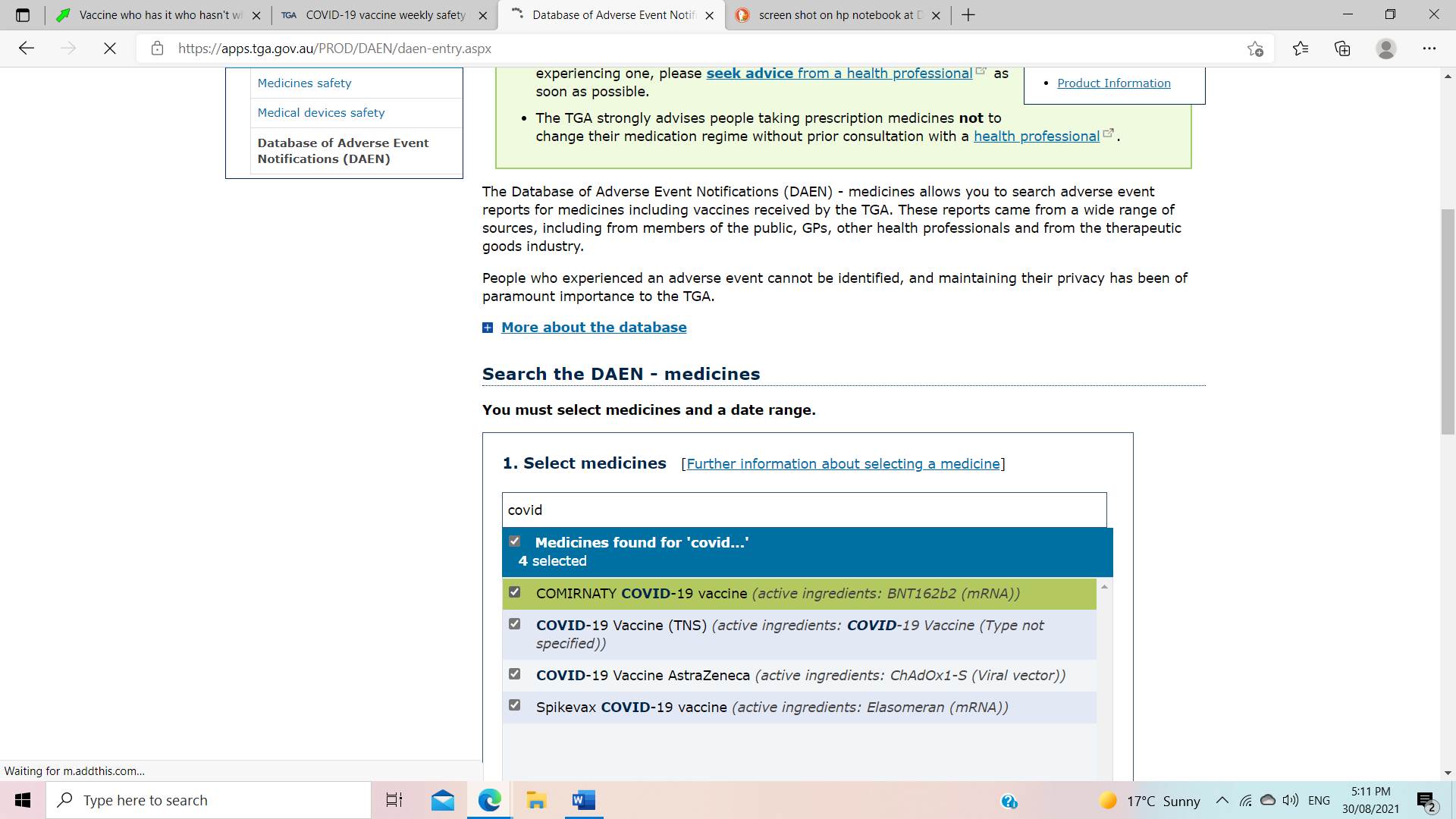
Task: Add this page to favorites
Action: (1255, 49)
